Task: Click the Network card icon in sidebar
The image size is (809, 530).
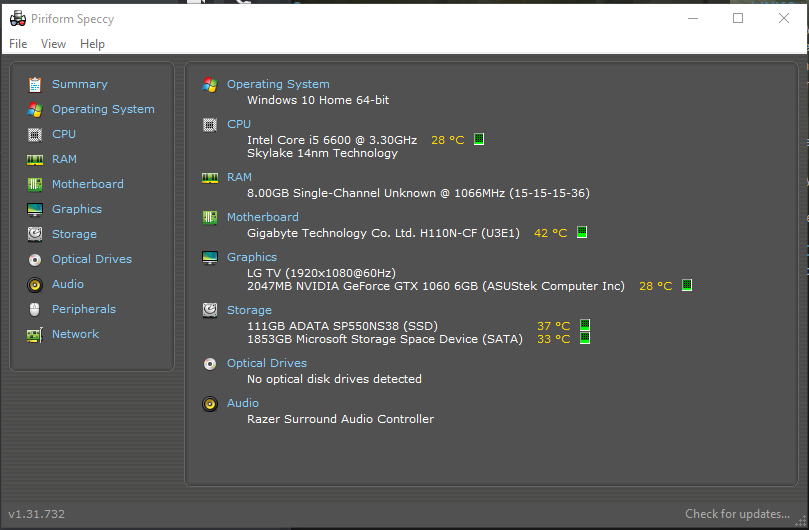Action: (x=35, y=335)
